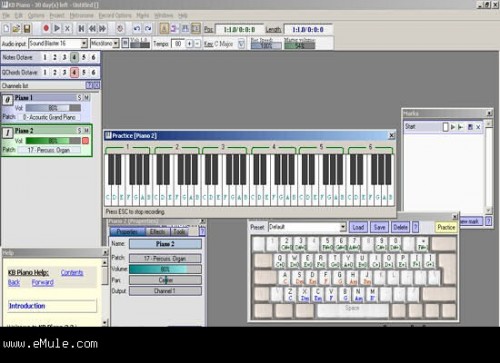Rewind using the double-left-arrow toolbar icon
This screenshot has height=363, width=500.
[x=92, y=29]
